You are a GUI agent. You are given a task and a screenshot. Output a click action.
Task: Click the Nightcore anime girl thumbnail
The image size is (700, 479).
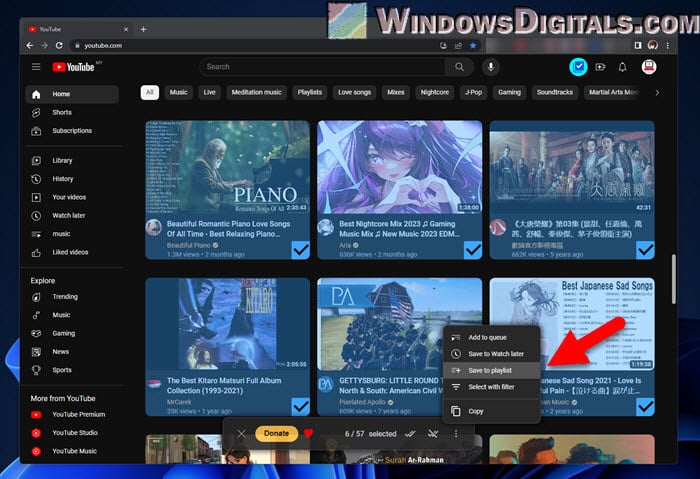400,167
